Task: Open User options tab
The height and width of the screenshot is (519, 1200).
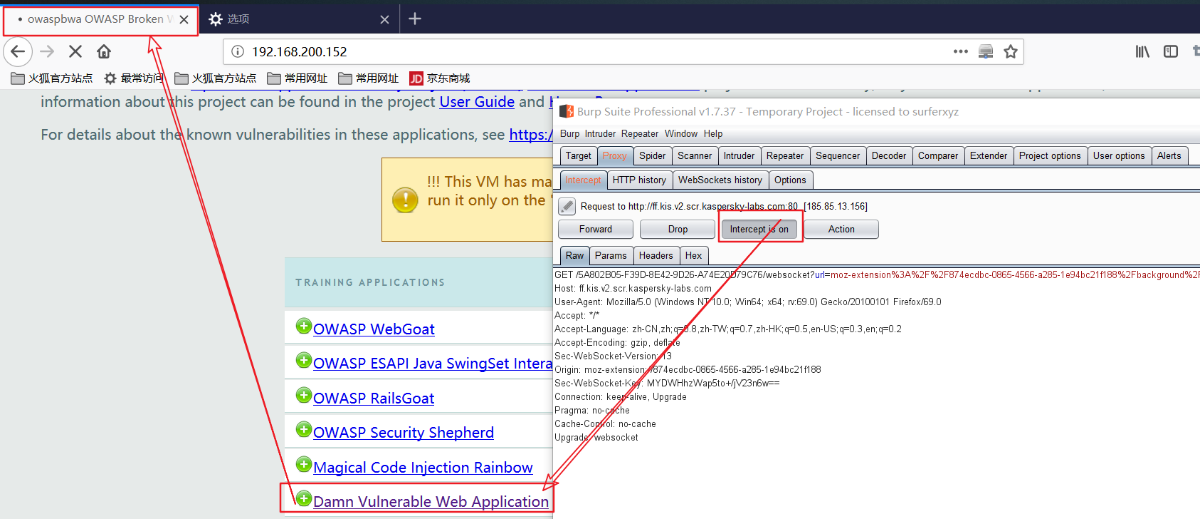Action: (1119, 155)
